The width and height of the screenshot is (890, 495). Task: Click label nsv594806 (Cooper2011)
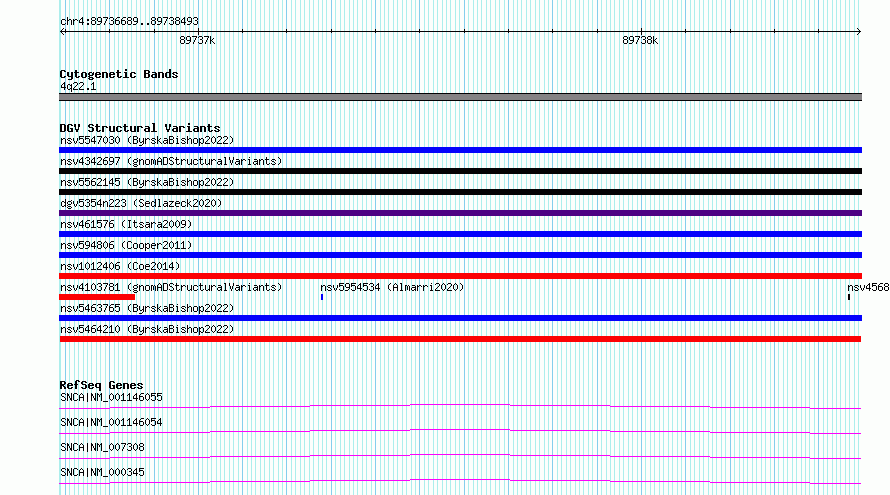pyautogui.click(x=126, y=245)
